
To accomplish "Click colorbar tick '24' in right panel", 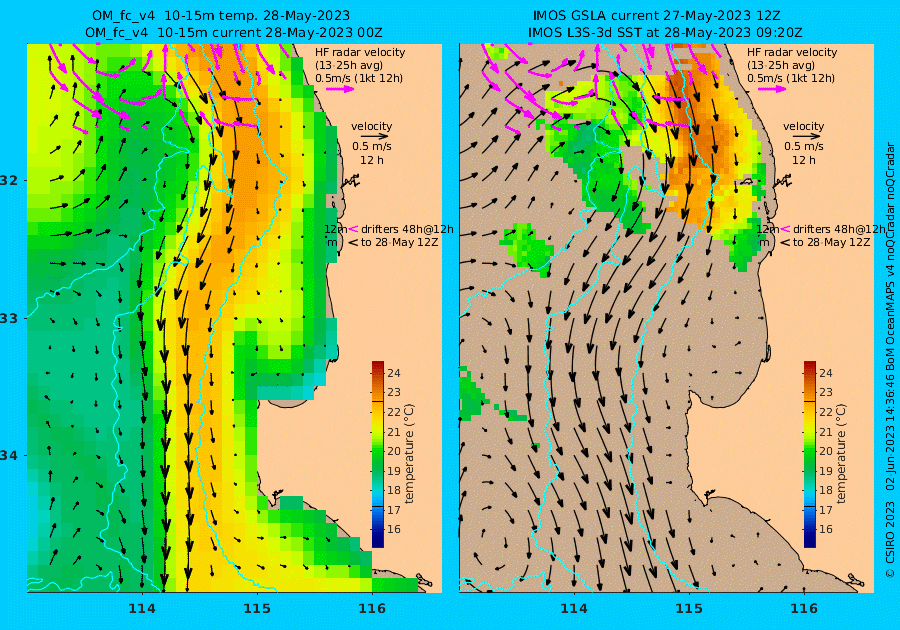I will (x=825, y=373).
